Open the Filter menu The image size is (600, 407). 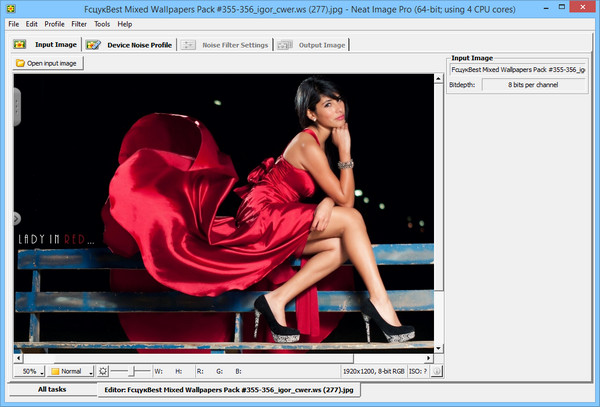coord(78,23)
